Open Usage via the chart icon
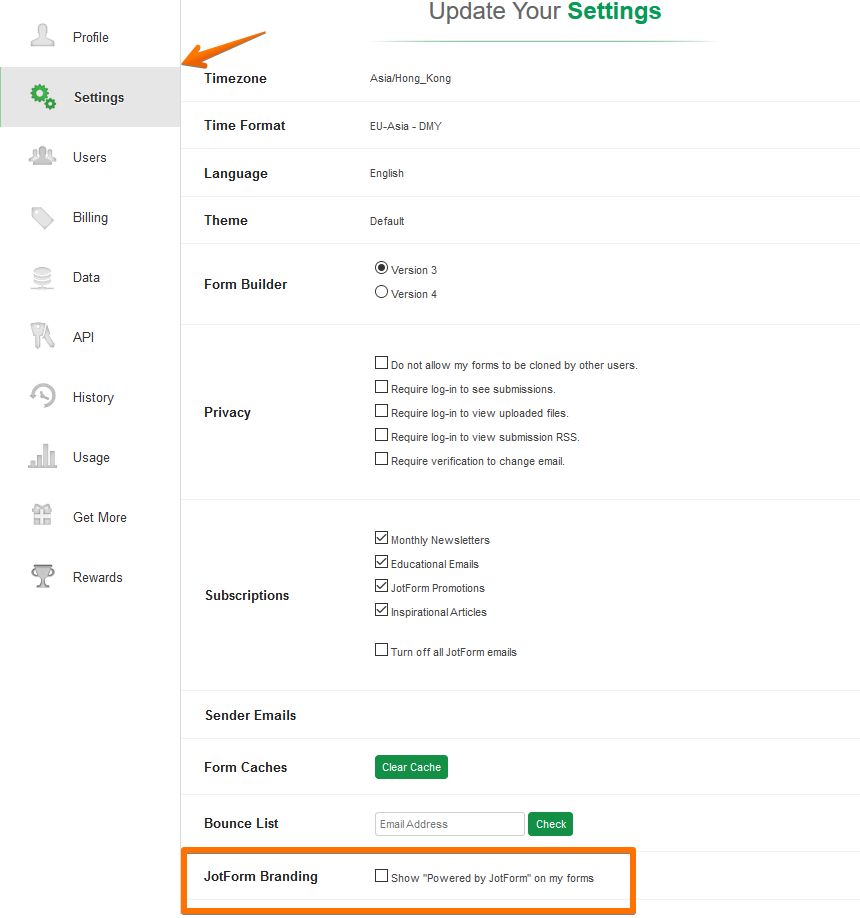This screenshot has height=918, width=860. pos(42,456)
